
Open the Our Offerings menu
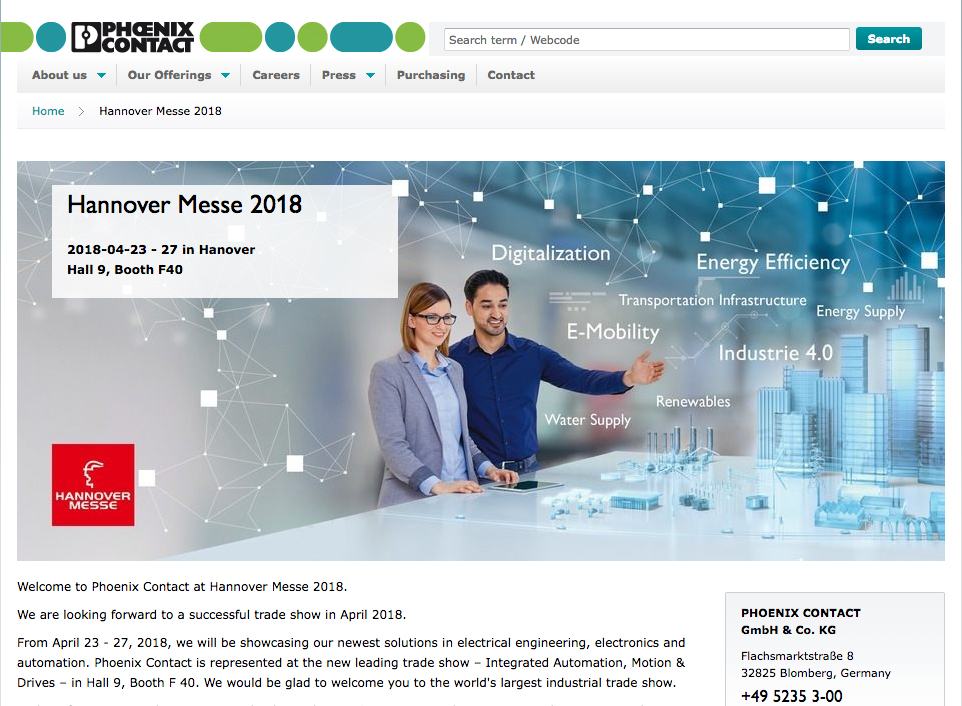point(169,75)
